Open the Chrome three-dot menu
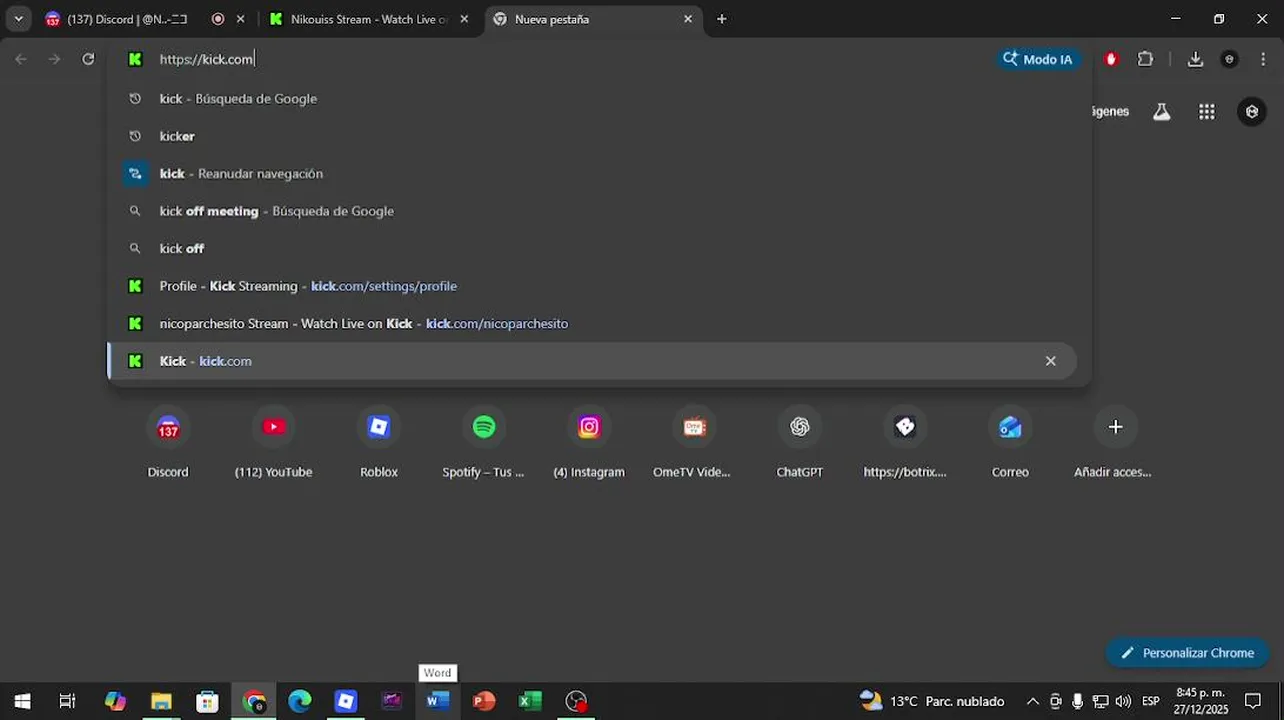This screenshot has width=1284, height=720. tap(1263, 59)
